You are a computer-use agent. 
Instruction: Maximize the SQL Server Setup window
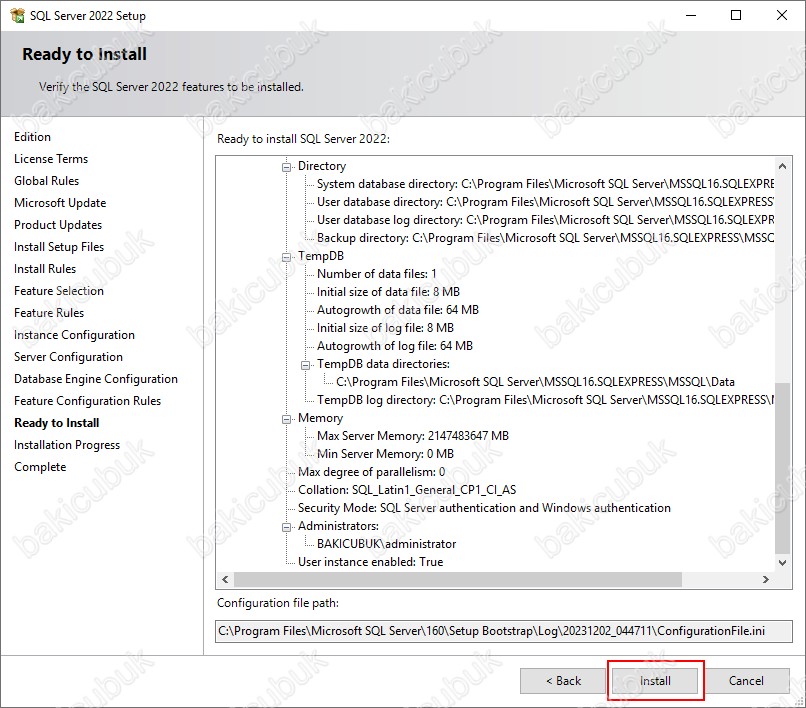[736, 15]
